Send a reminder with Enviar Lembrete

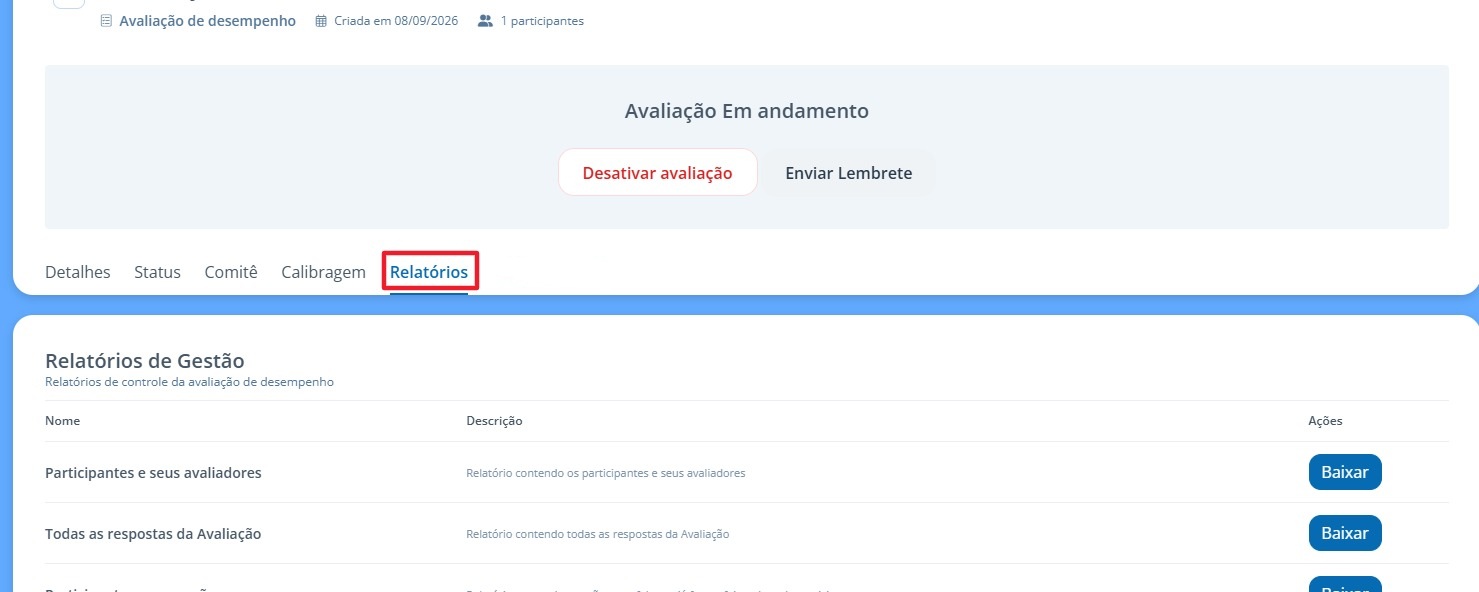point(849,173)
